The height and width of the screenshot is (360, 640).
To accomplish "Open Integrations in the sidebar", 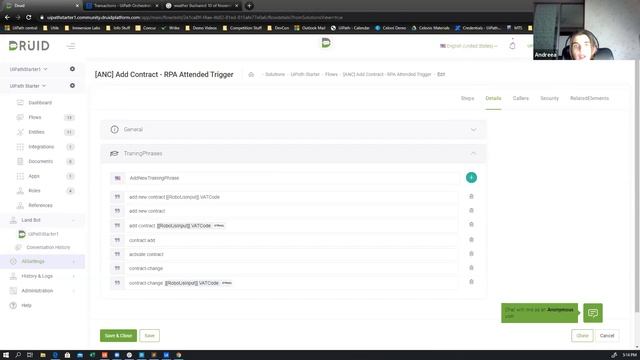I will click(41, 147).
